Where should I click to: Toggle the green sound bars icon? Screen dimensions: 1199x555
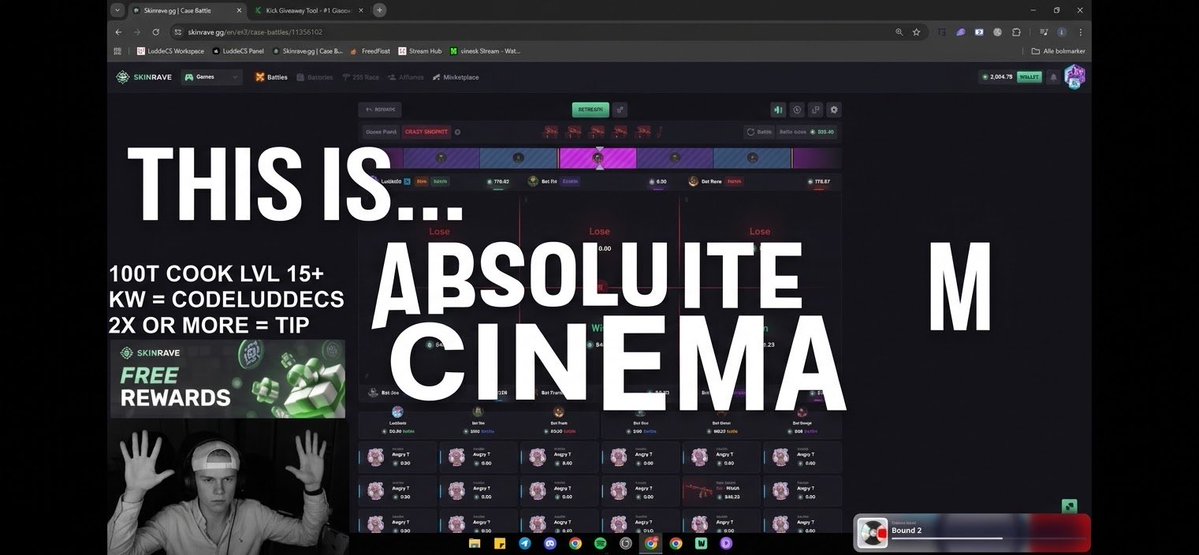(778, 109)
